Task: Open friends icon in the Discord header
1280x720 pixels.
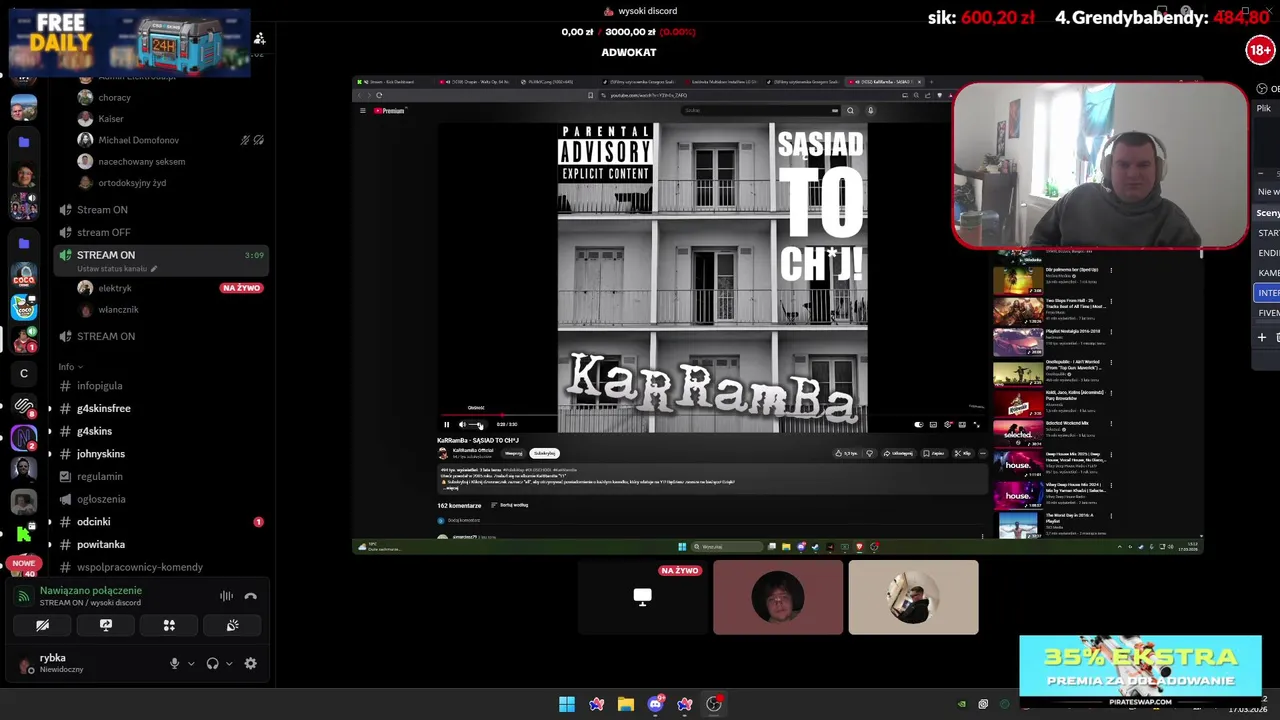Action: coord(259,38)
